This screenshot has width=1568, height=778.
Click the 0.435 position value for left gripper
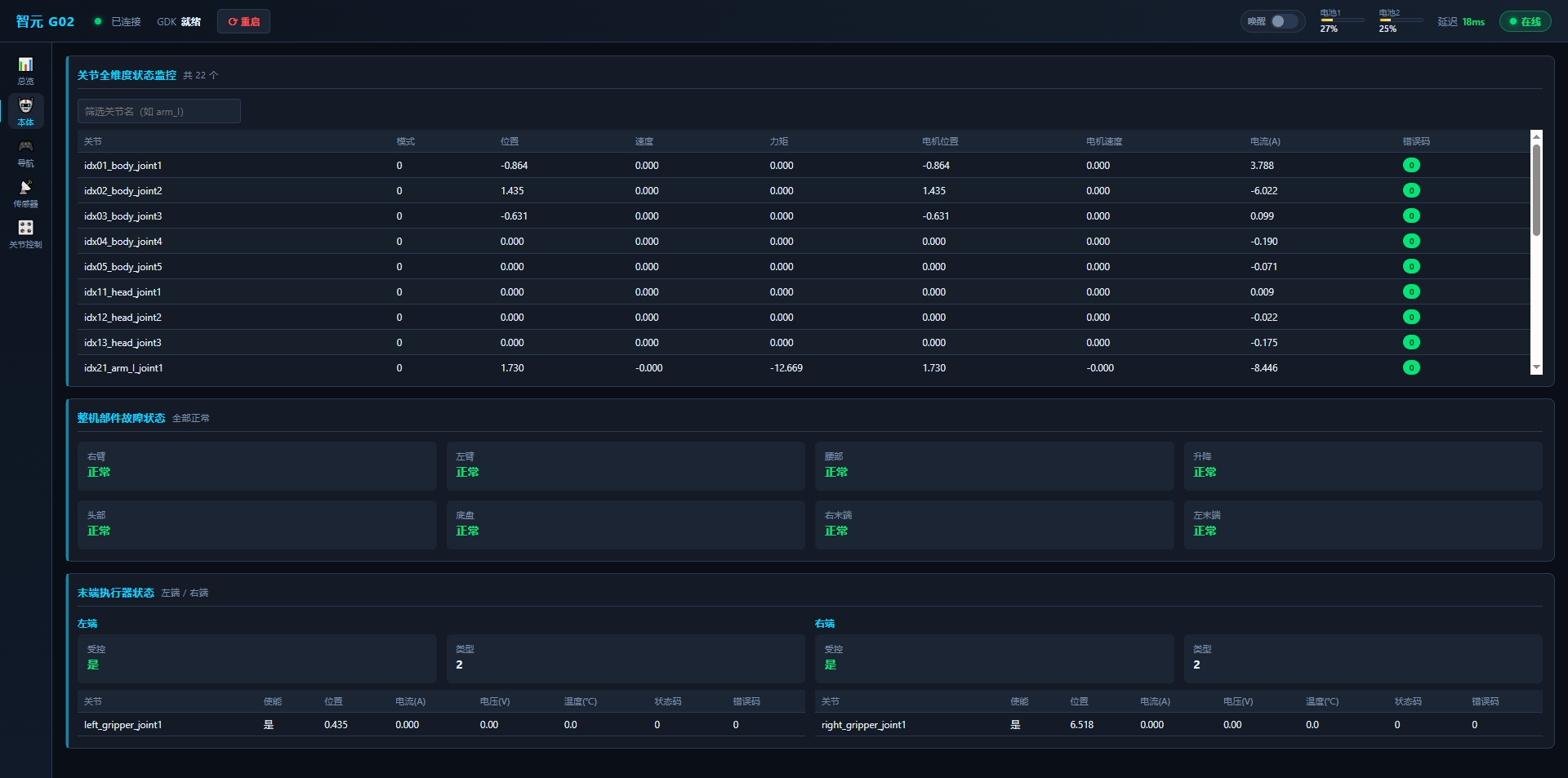click(336, 724)
